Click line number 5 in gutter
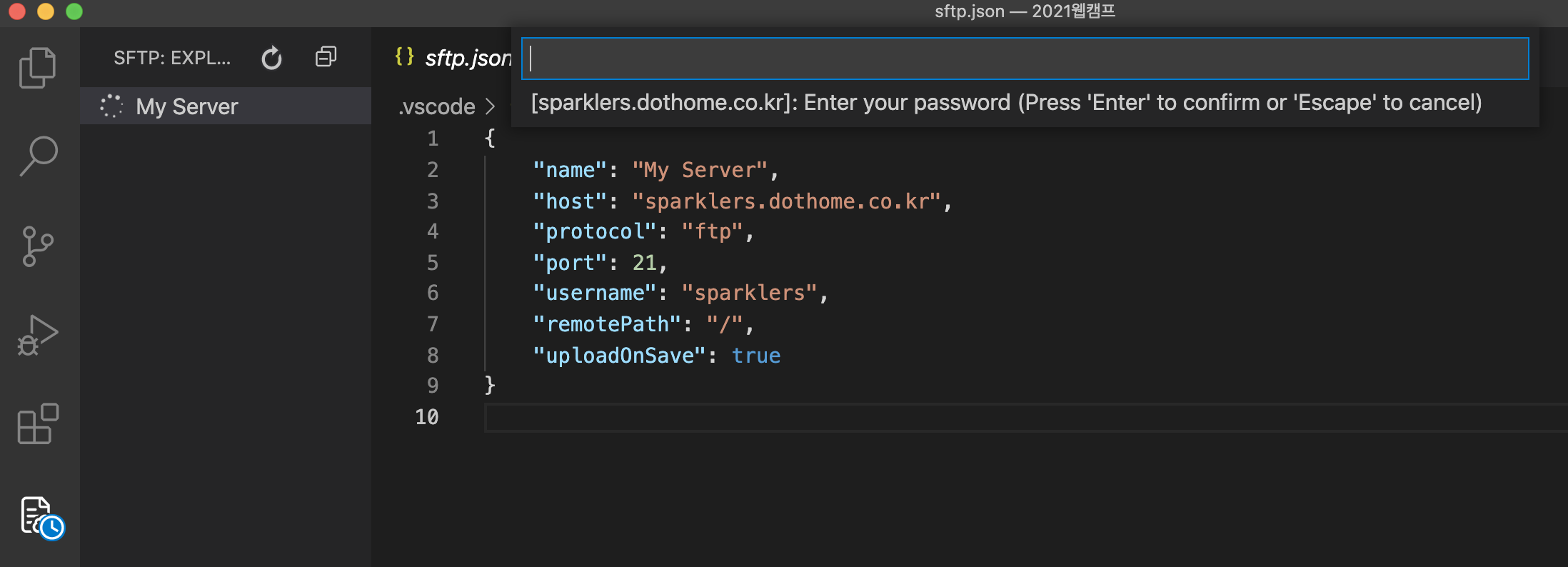Viewport: 1568px width, 567px height. pos(433,263)
